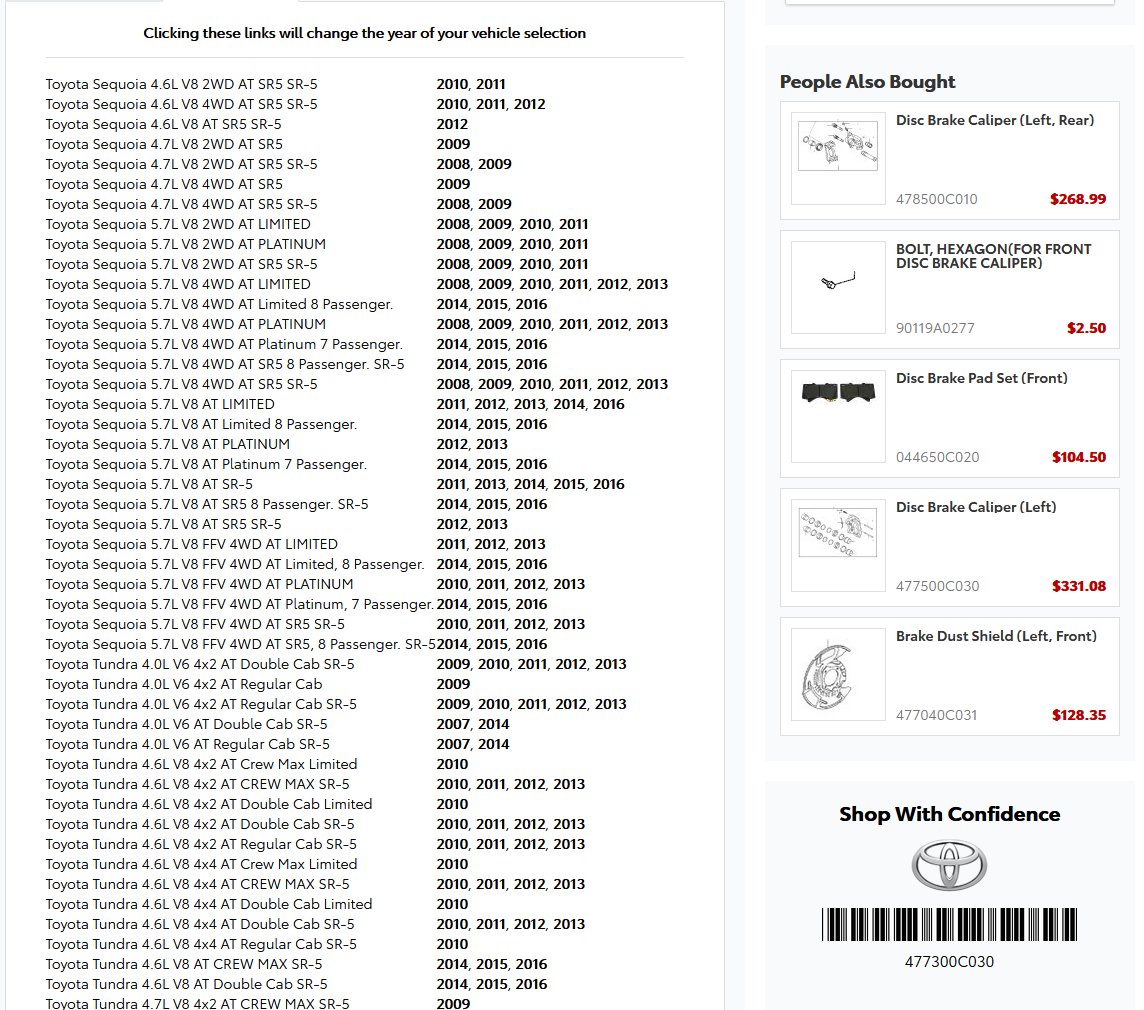This screenshot has width=1144, height=1010.
Task: Select year 2008 for Sequoia 4.7L 2WD SR5 SR-5
Action: tap(453, 164)
